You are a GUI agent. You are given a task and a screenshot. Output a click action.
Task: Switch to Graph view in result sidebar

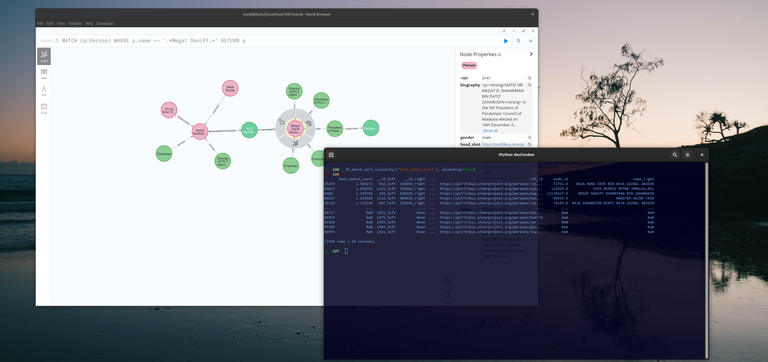[44, 56]
